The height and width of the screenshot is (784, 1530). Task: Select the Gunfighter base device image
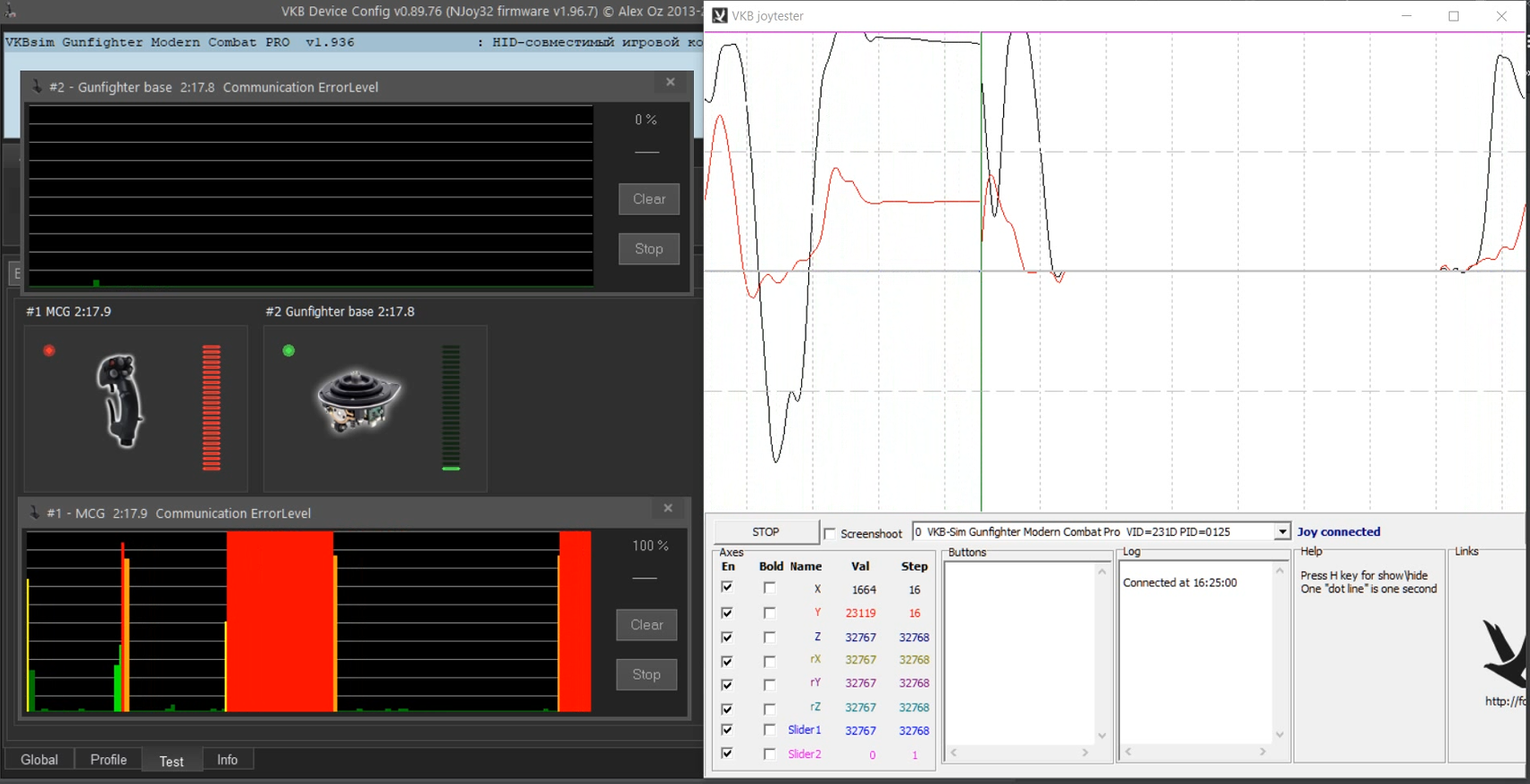(x=359, y=401)
